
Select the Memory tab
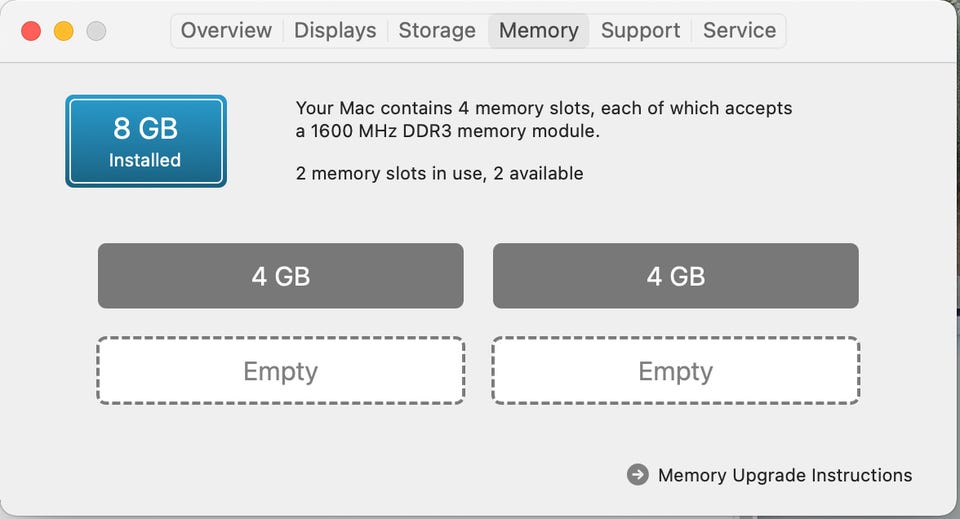click(538, 30)
